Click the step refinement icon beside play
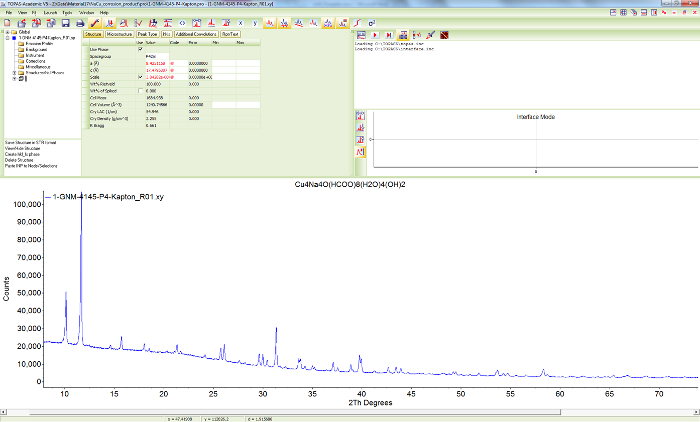The height and width of the screenshot is (422, 700). coord(389,33)
